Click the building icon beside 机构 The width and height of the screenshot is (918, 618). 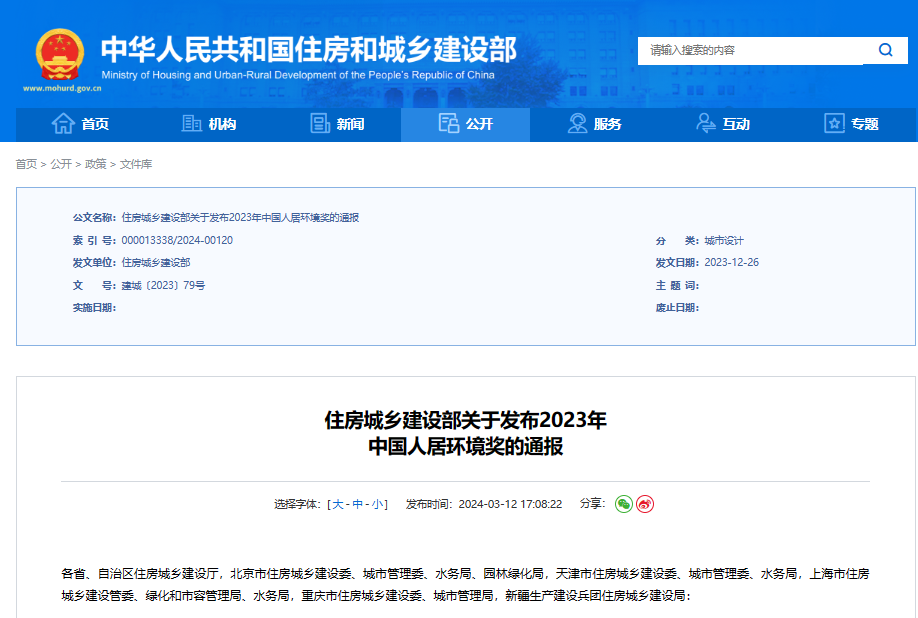pyautogui.click(x=191, y=123)
